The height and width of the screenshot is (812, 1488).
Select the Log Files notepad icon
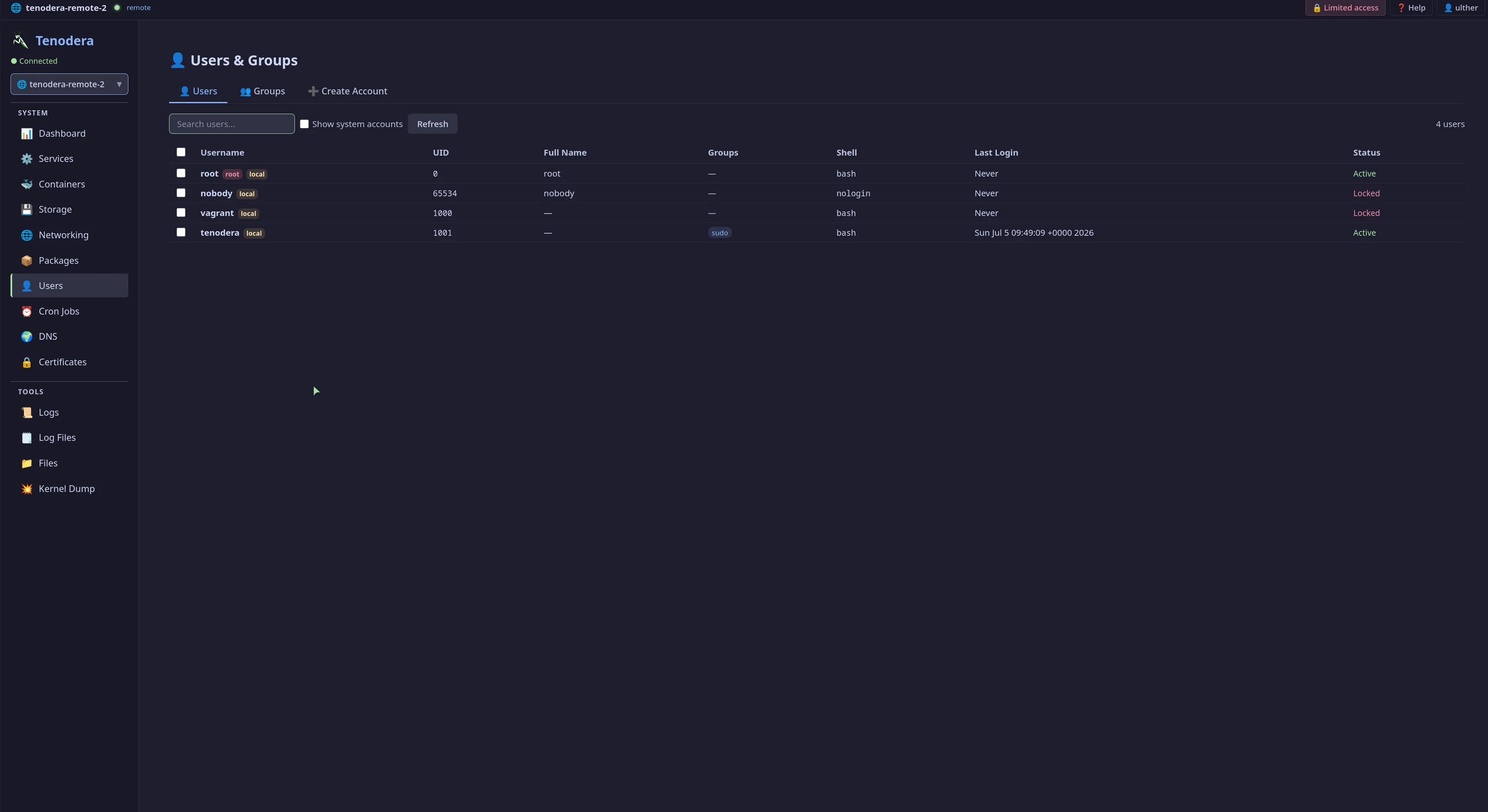26,438
